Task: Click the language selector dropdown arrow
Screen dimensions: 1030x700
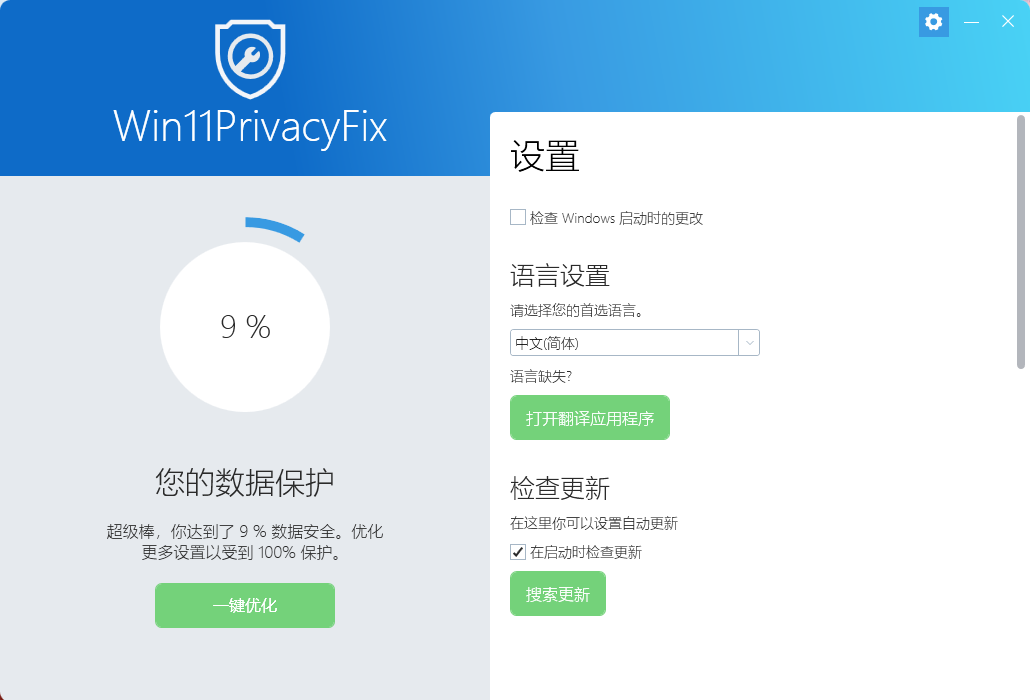Action: (749, 343)
